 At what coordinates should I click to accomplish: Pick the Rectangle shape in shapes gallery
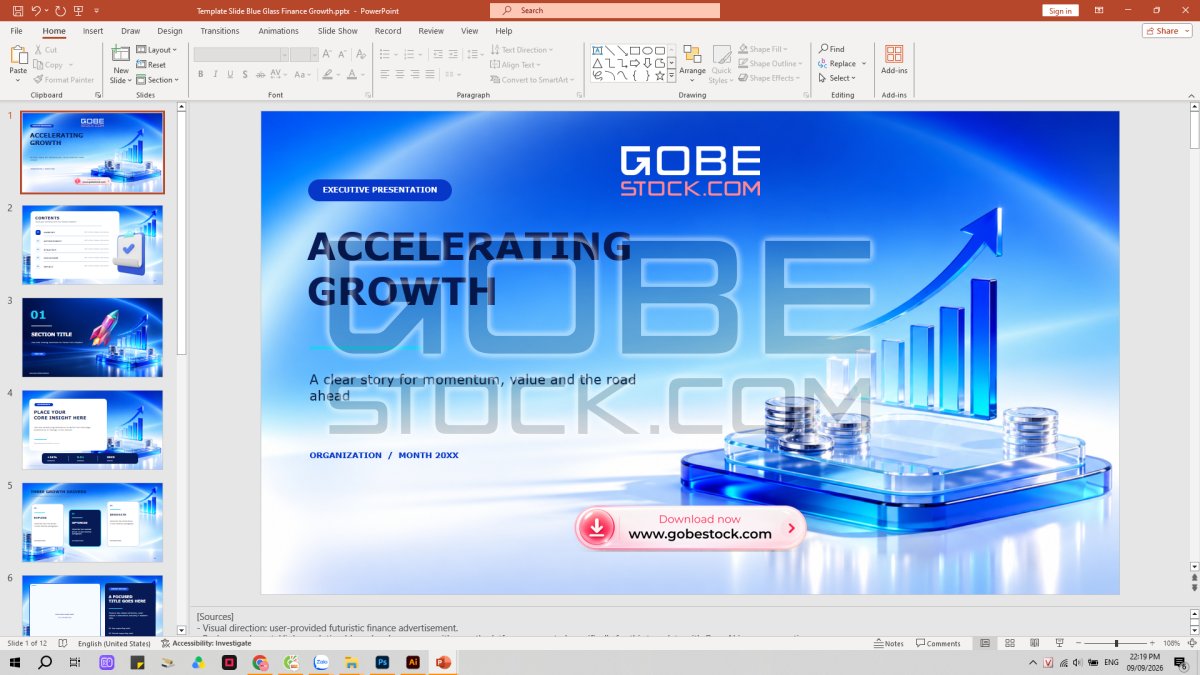click(x=635, y=50)
